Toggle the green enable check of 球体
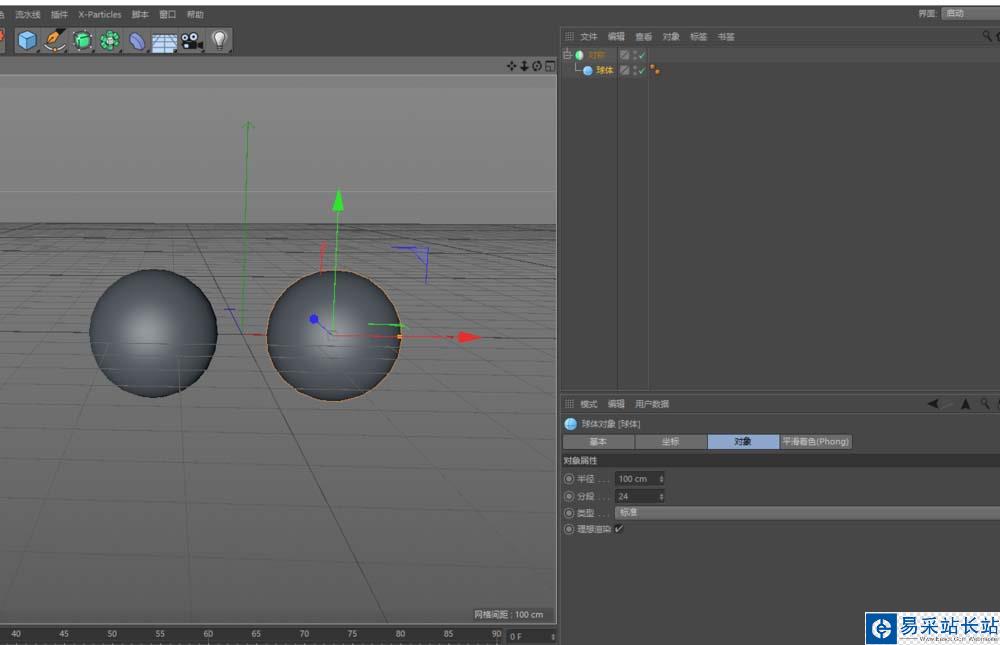This screenshot has width=1000, height=645. click(642, 71)
